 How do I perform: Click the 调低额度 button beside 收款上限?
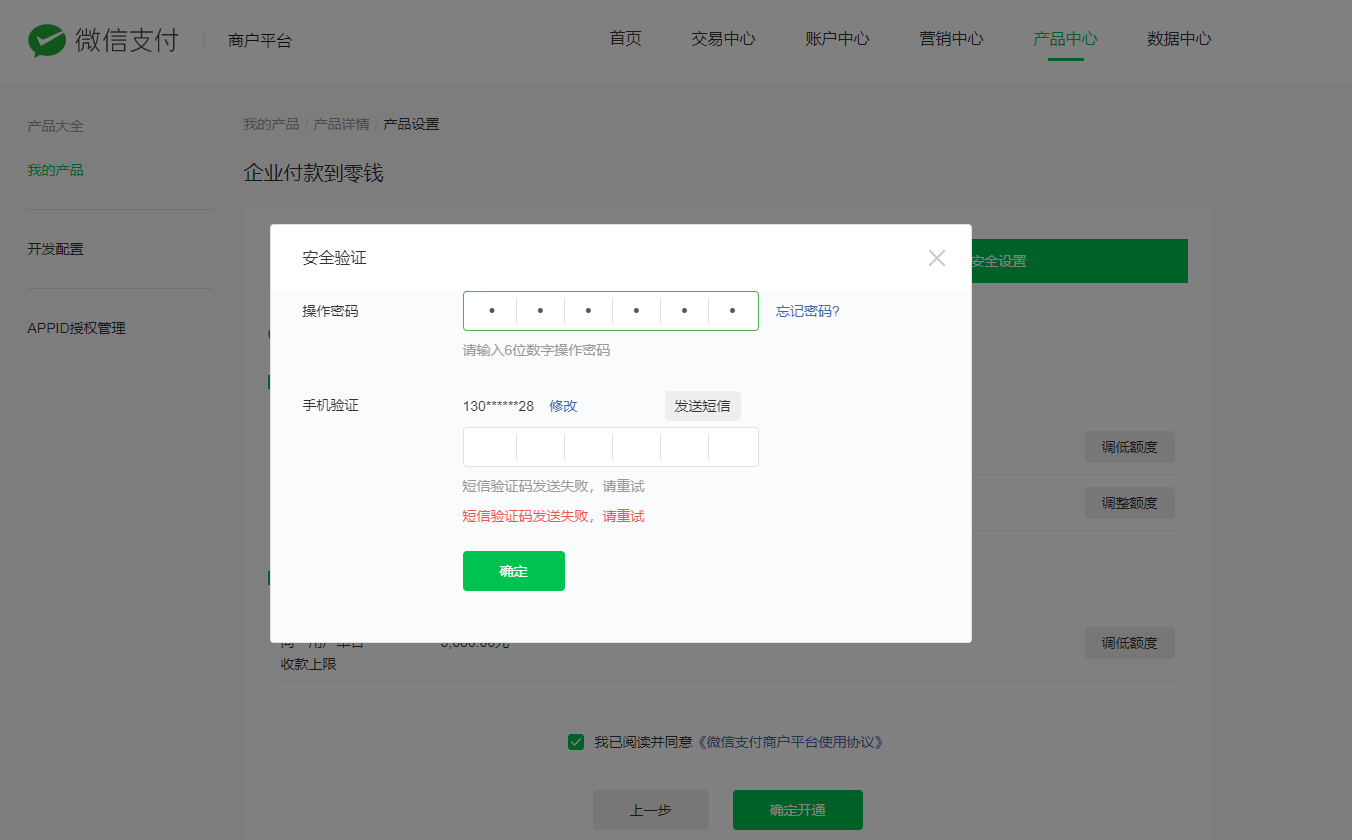[x=1130, y=643]
